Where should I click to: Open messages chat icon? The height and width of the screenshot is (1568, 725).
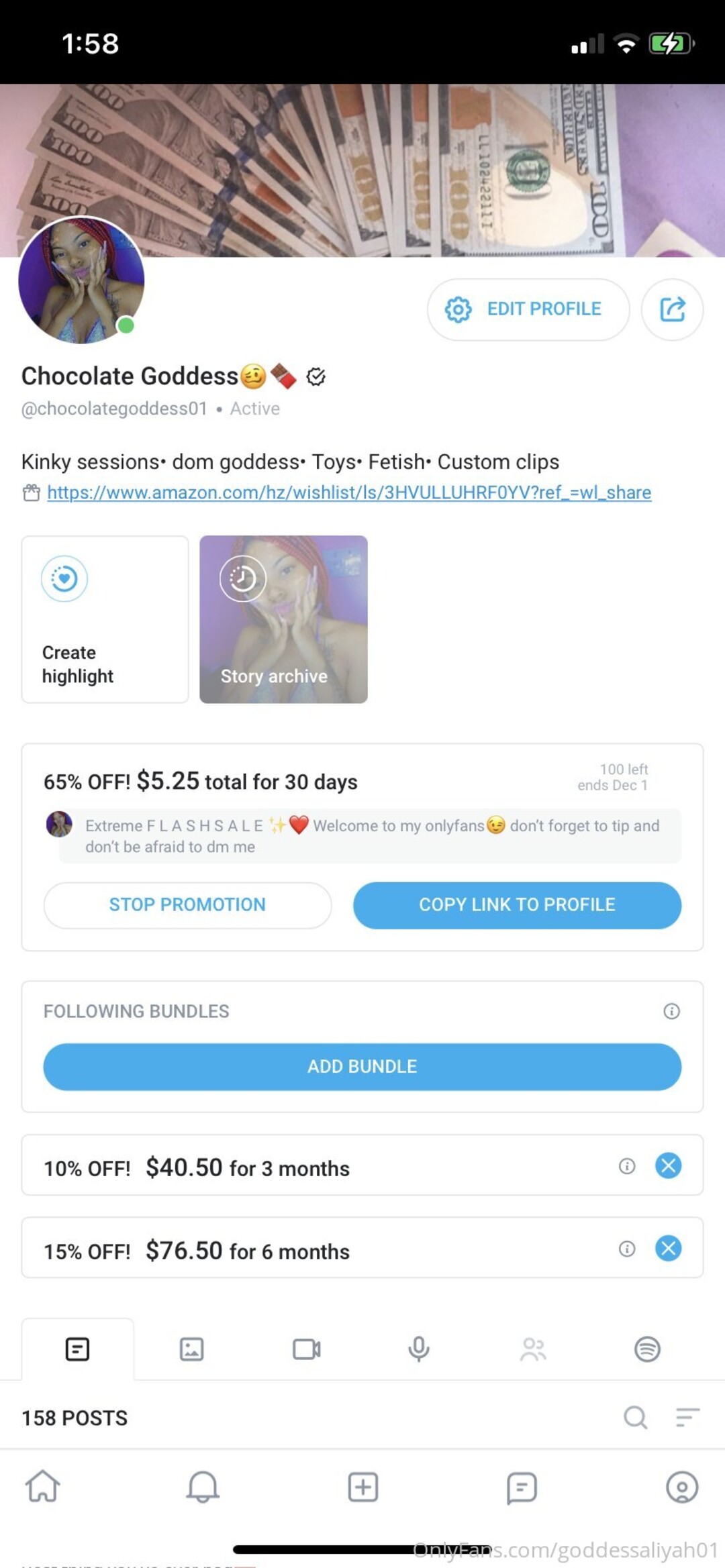522,1487
